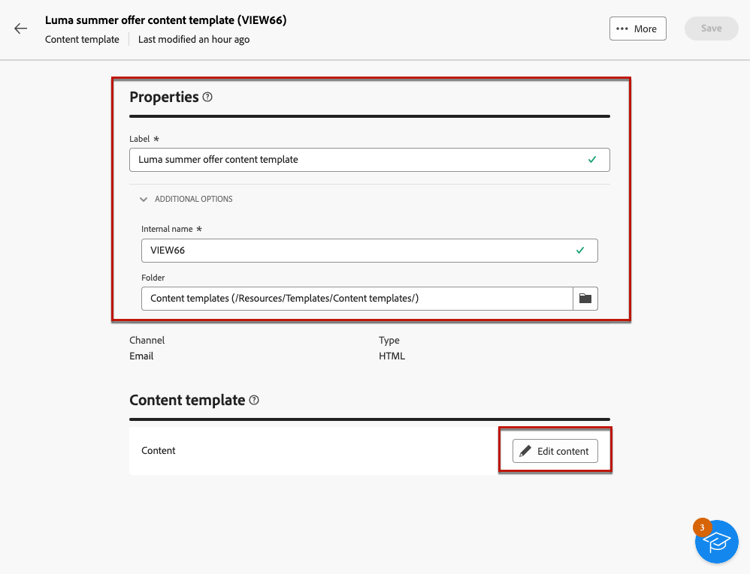This screenshot has width=750, height=574.
Task: Select the Folder path field
Action: [357, 298]
